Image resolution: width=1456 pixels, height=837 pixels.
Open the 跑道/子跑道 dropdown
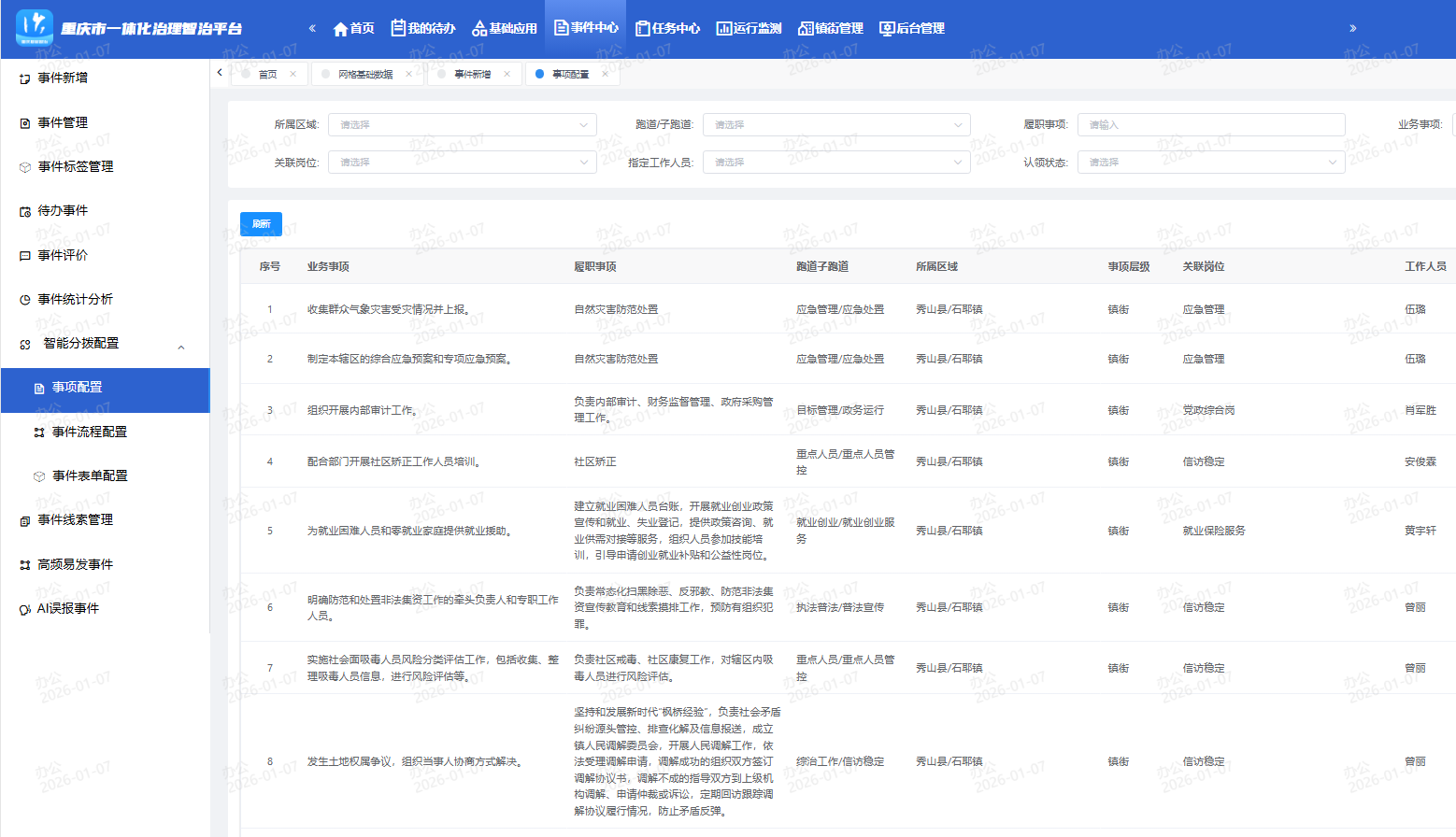[x=836, y=125]
